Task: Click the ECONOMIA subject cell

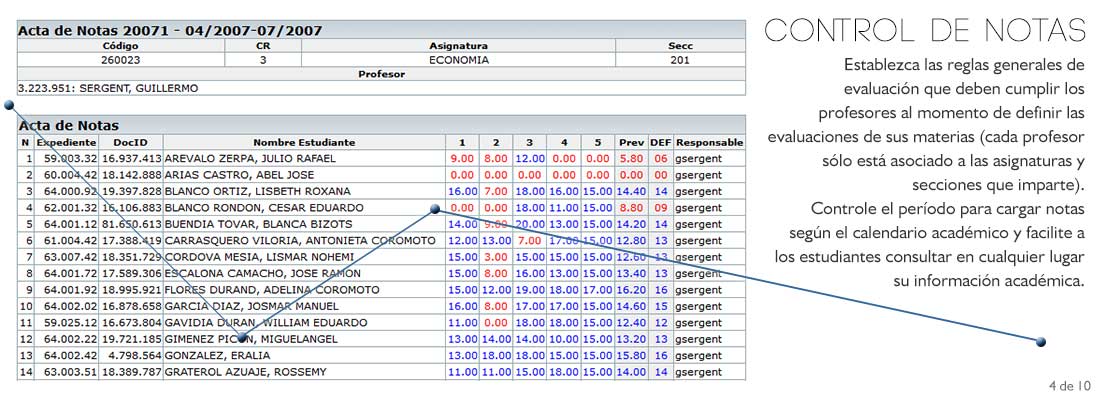Action: click(458, 60)
